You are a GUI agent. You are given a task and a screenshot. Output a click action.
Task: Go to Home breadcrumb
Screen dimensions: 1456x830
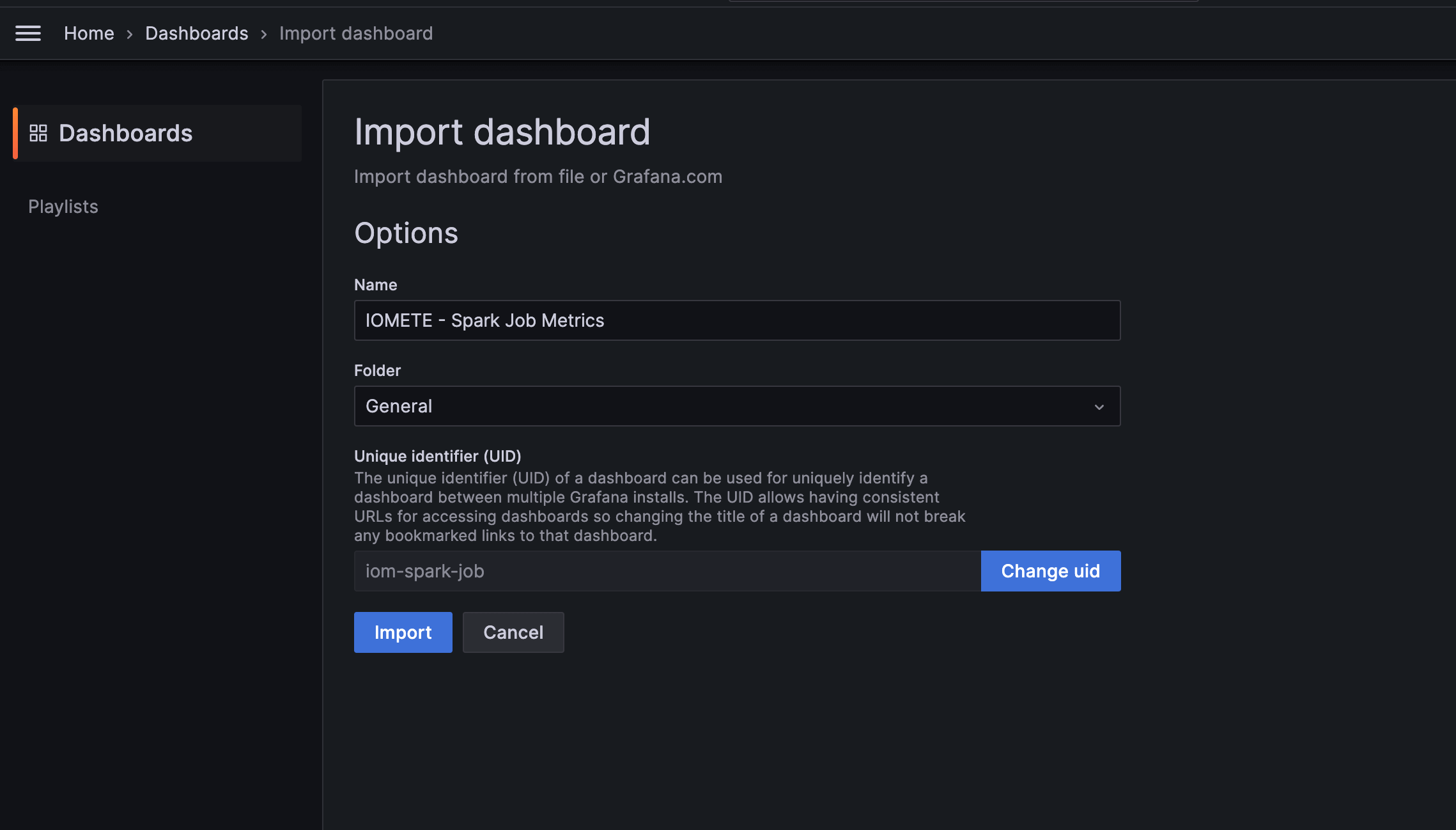(89, 33)
